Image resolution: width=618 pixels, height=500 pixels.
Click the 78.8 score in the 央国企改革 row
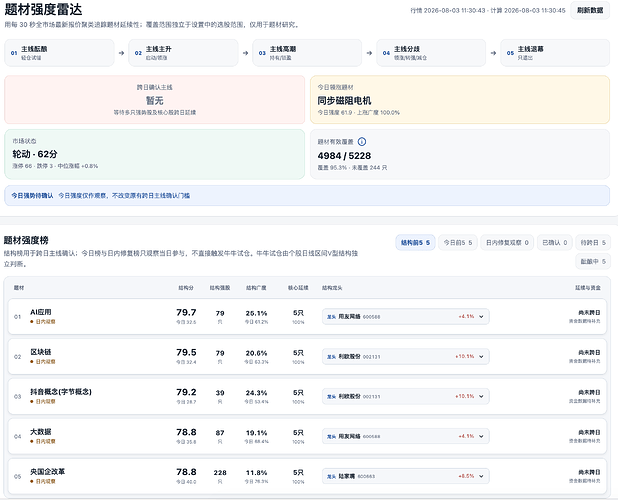pos(186,472)
